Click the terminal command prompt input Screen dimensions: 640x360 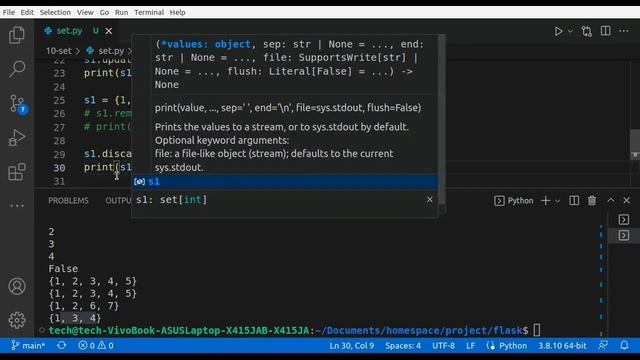[x=536, y=330]
